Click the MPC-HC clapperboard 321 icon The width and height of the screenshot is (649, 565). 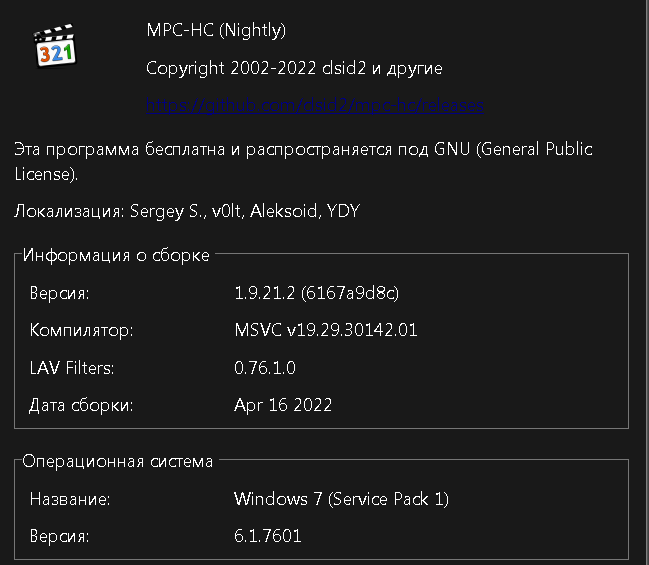click(55, 45)
